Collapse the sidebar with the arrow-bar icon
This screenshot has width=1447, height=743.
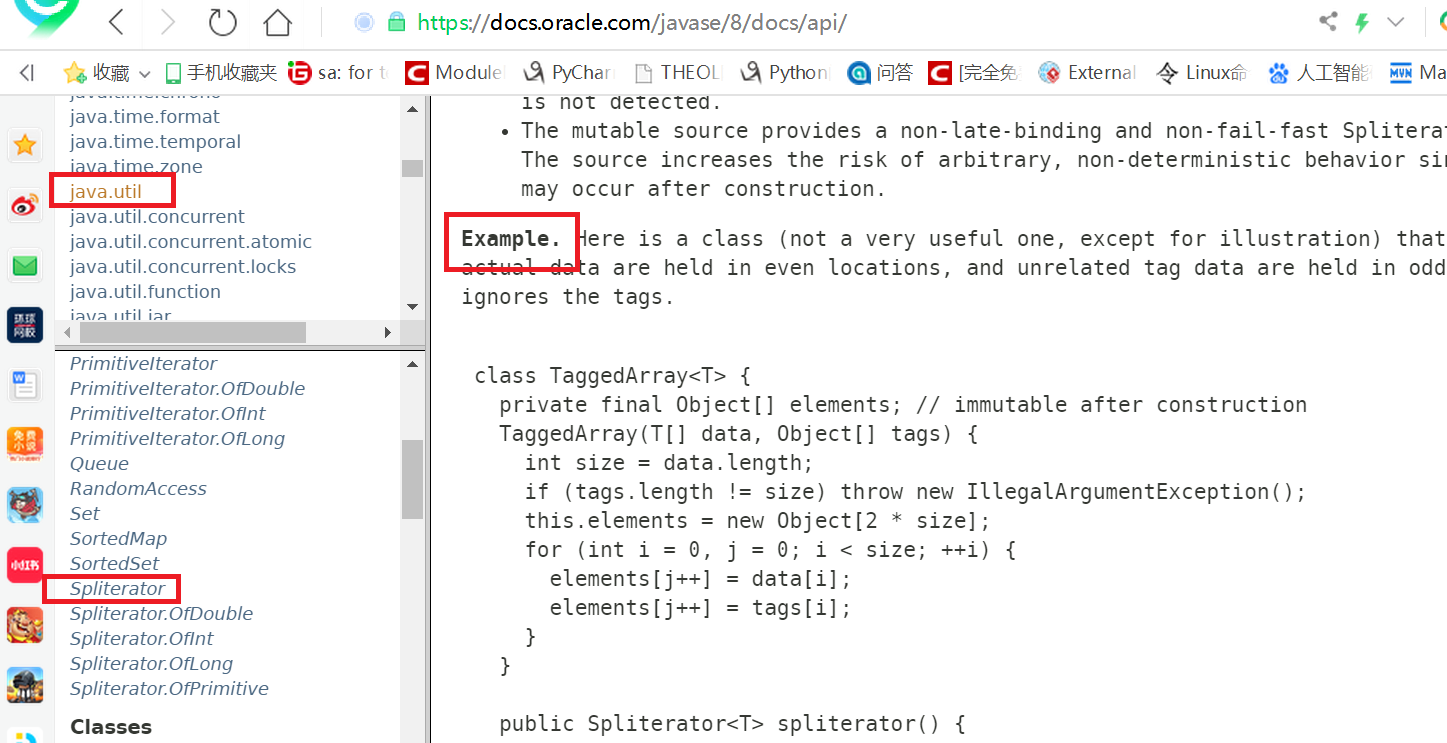(x=27, y=72)
